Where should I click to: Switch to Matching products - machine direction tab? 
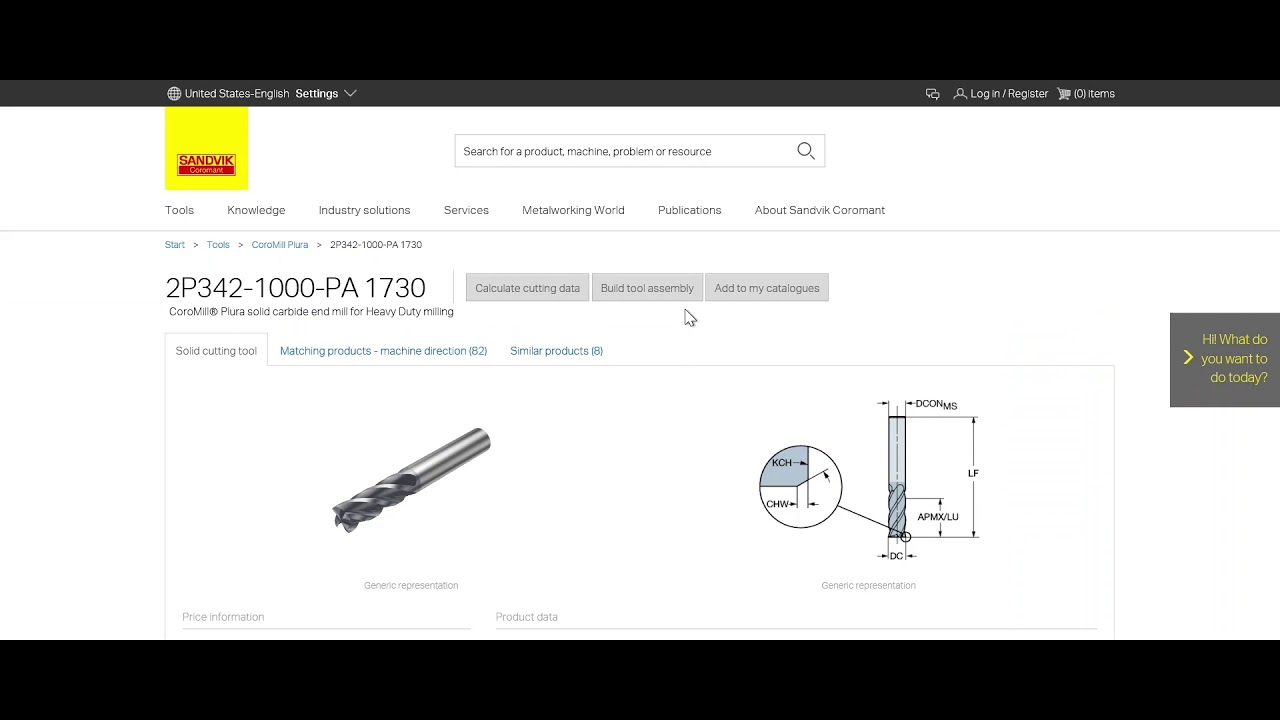[x=383, y=350]
